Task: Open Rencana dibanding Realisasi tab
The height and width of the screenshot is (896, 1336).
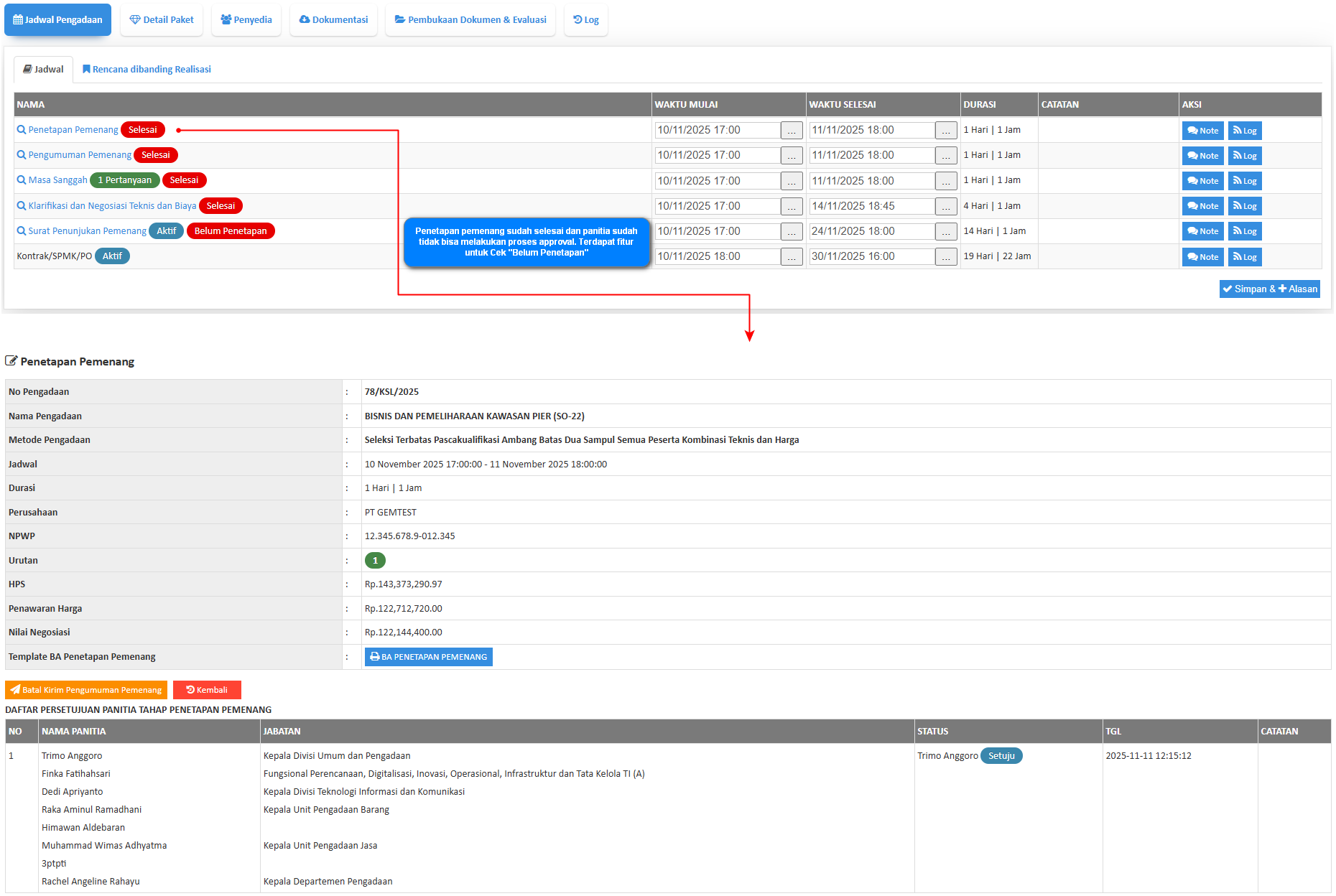Action: [147, 70]
